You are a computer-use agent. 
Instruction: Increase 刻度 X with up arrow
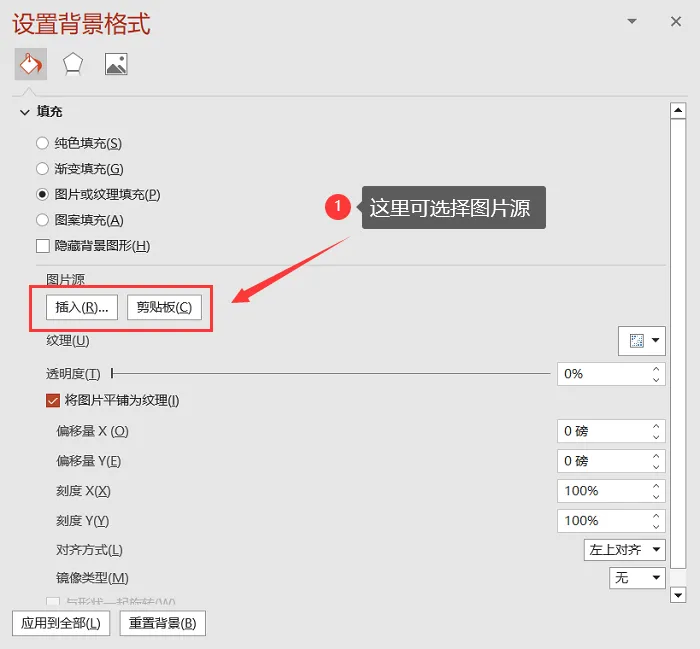click(656, 486)
